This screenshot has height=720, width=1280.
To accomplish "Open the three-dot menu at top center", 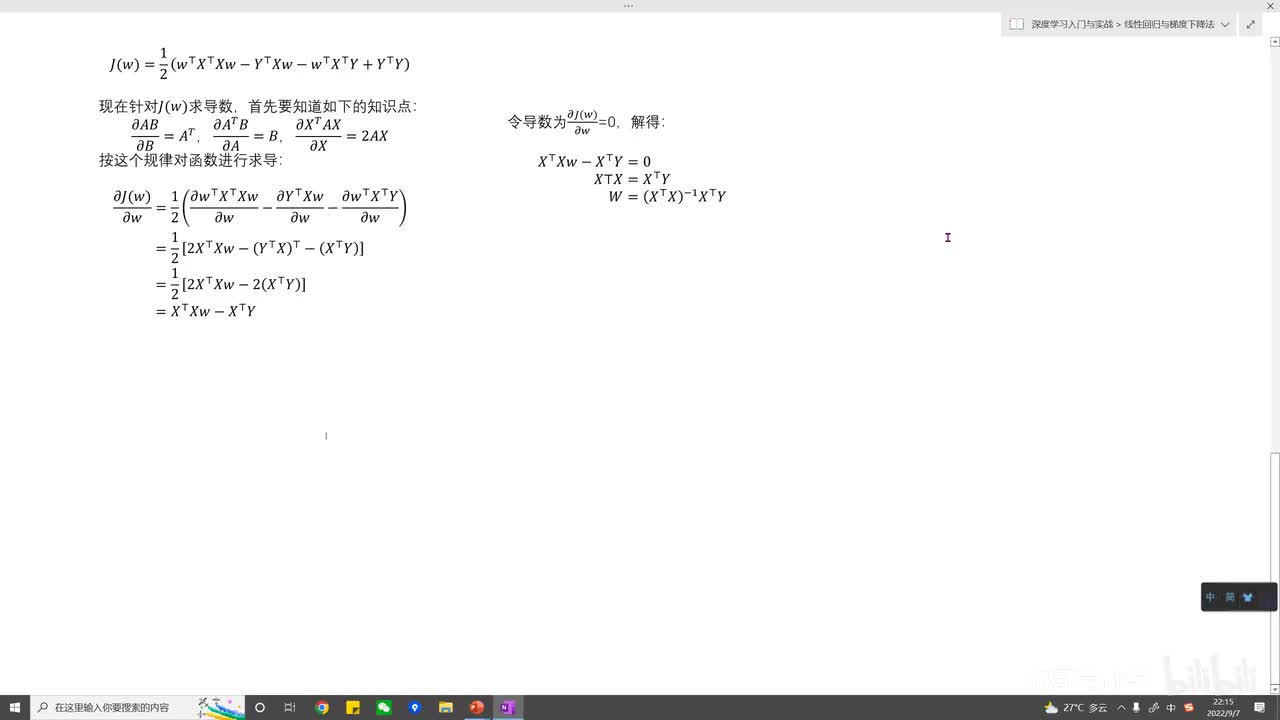I will point(628,6).
